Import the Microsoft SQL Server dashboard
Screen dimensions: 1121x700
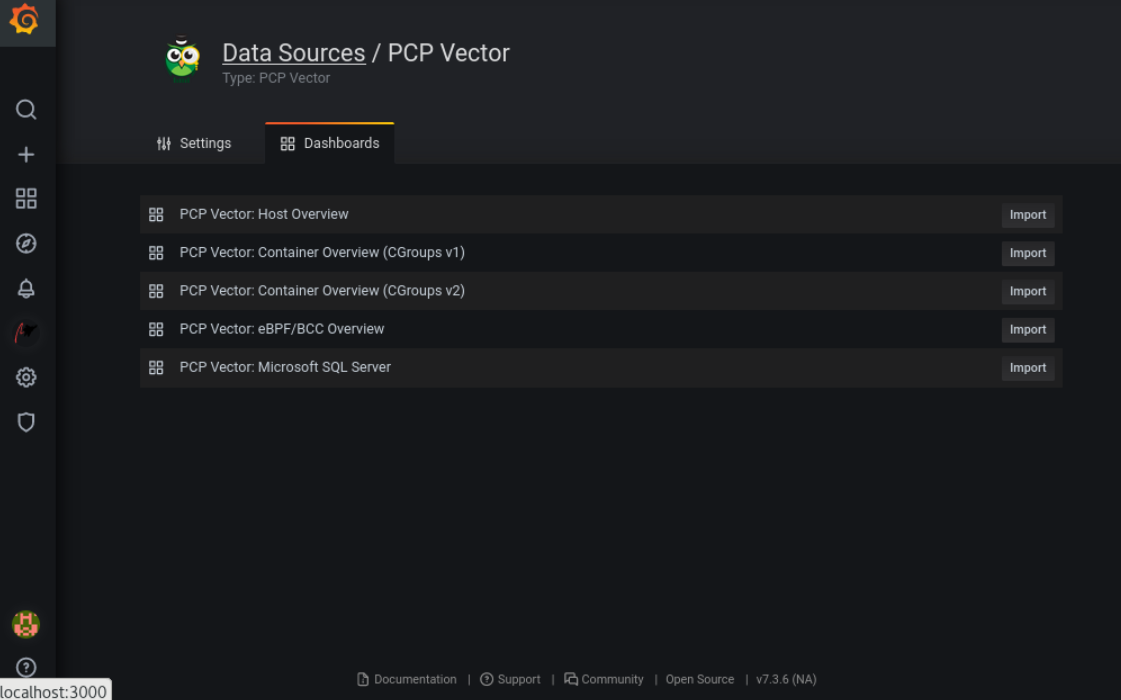coord(1027,367)
